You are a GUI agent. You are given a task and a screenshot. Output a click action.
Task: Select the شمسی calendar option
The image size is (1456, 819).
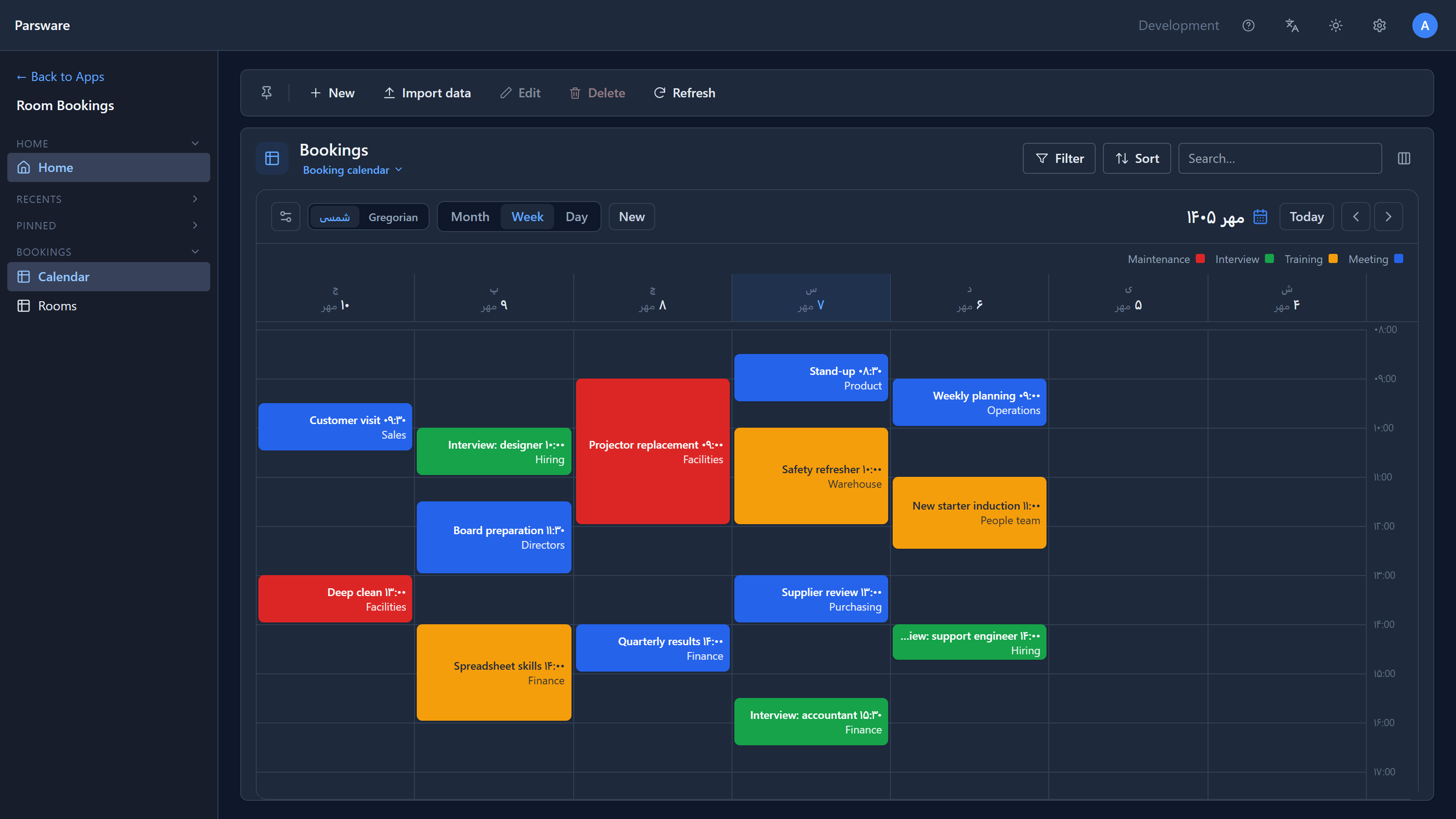pyautogui.click(x=334, y=217)
